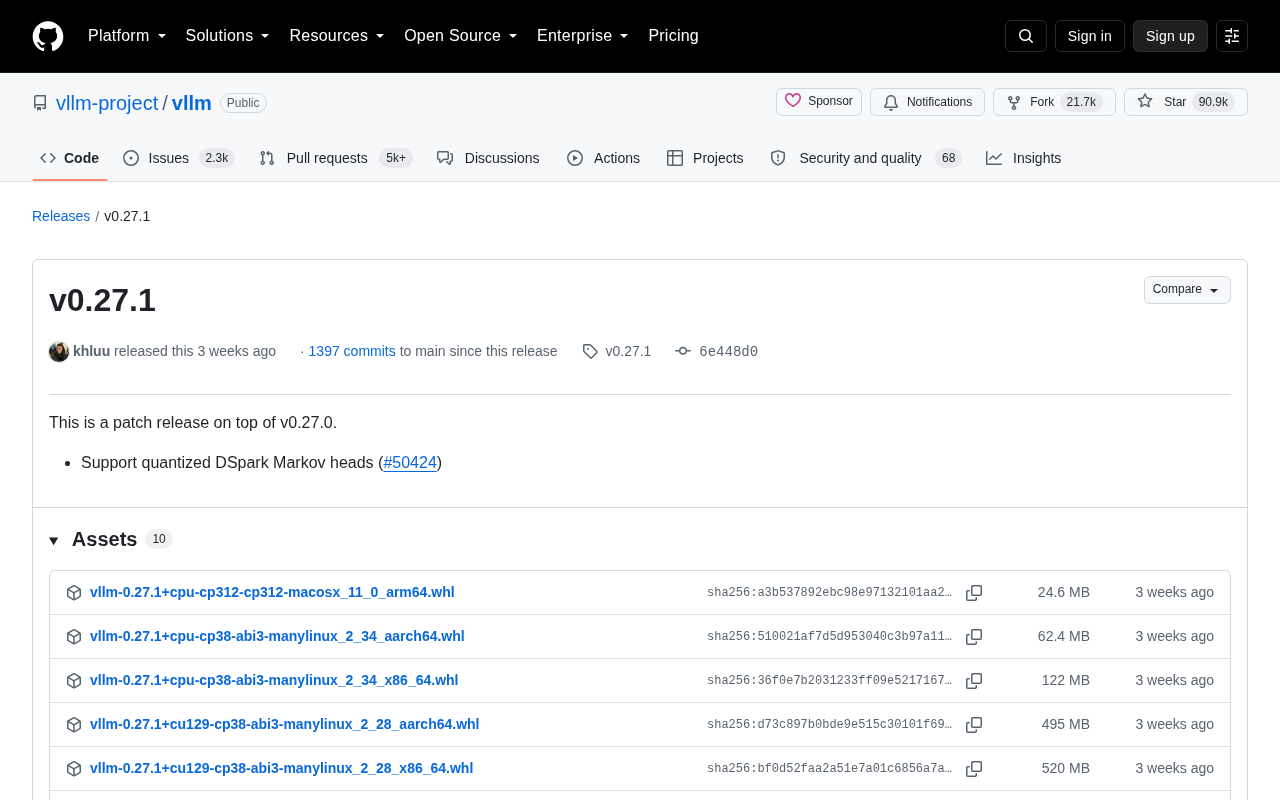This screenshot has width=1280, height=800.
Task: Star the vllm repository
Action: (1186, 102)
